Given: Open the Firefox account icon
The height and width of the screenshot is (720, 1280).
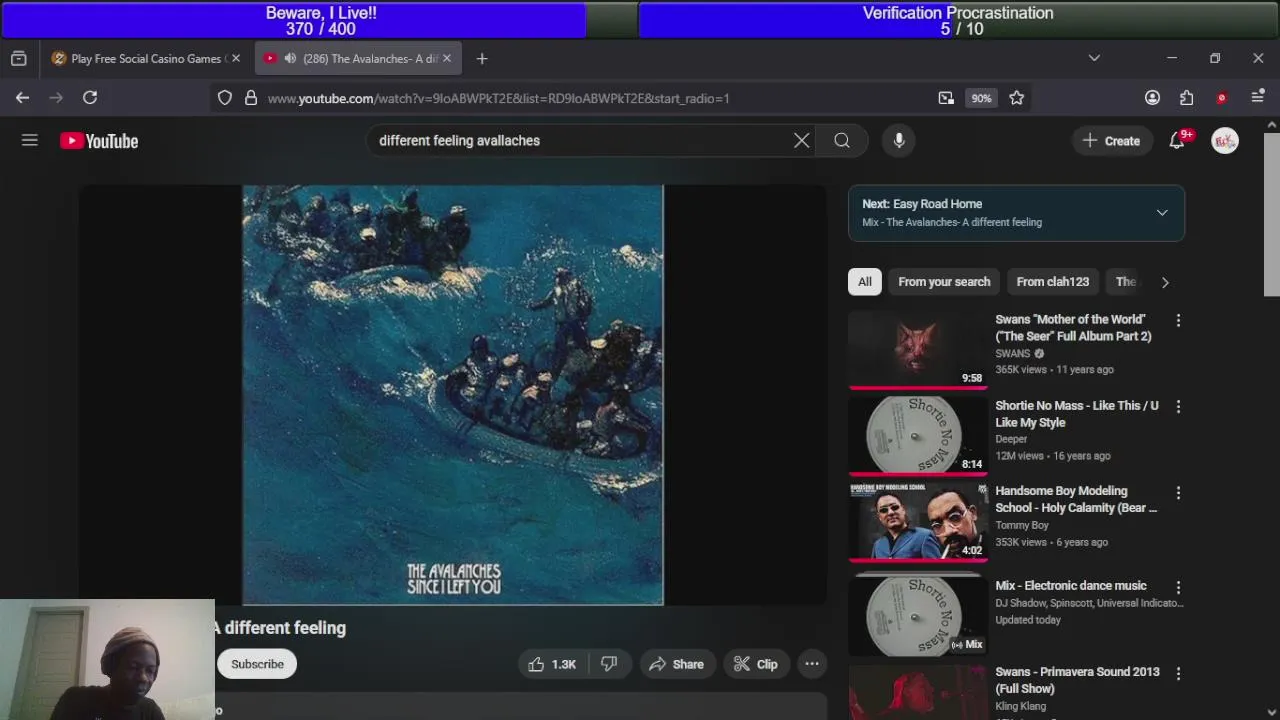Looking at the screenshot, I should click(1152, 98).
